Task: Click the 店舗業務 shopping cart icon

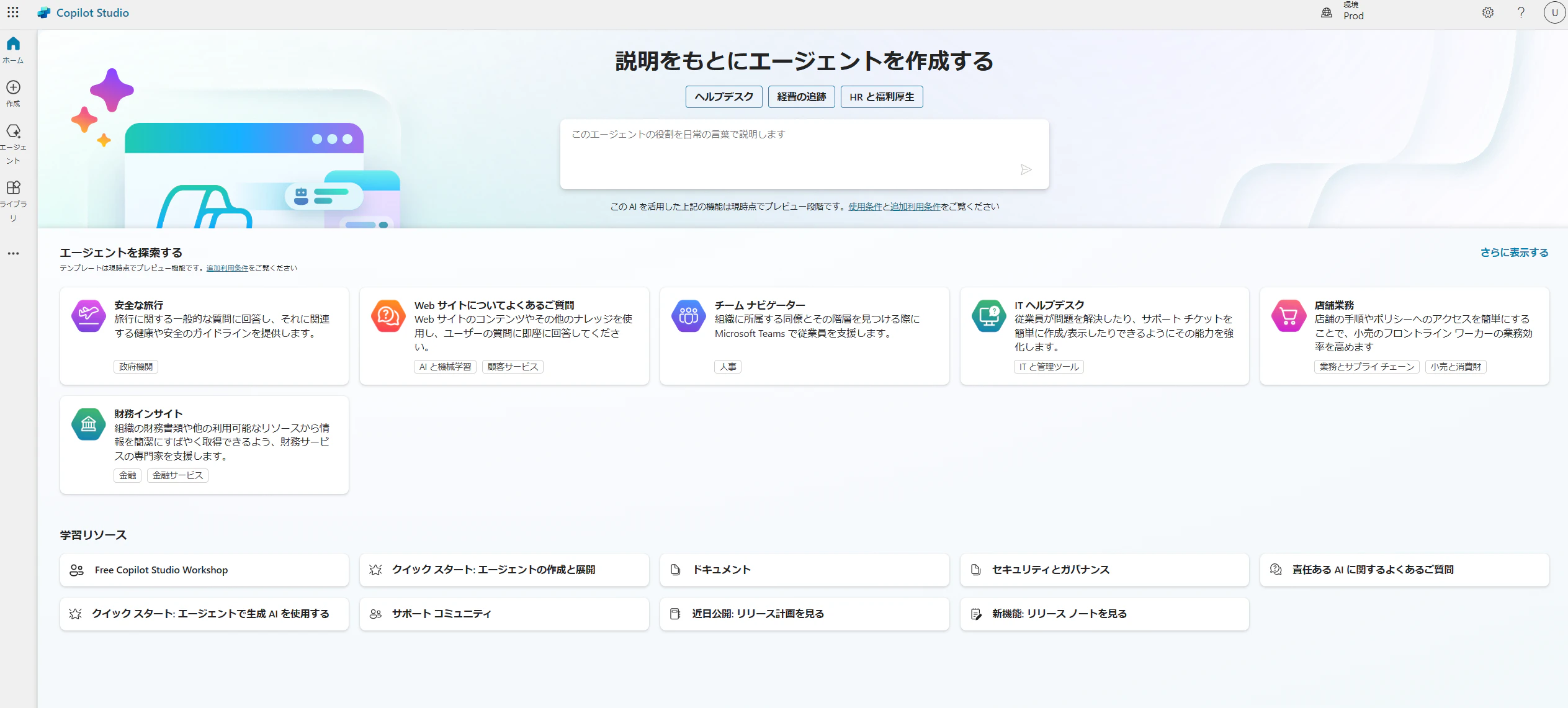Action: (x=1289, y=316)
